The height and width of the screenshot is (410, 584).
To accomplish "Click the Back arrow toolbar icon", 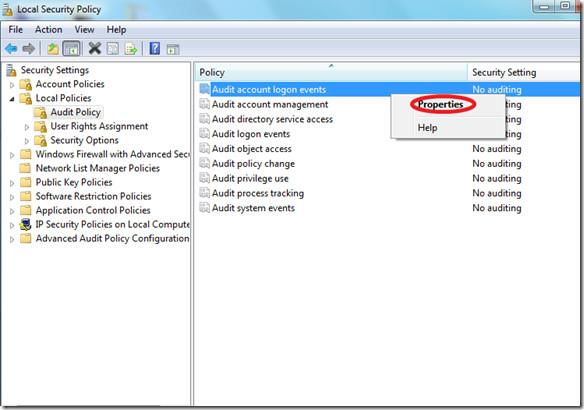I will (11, 48).
